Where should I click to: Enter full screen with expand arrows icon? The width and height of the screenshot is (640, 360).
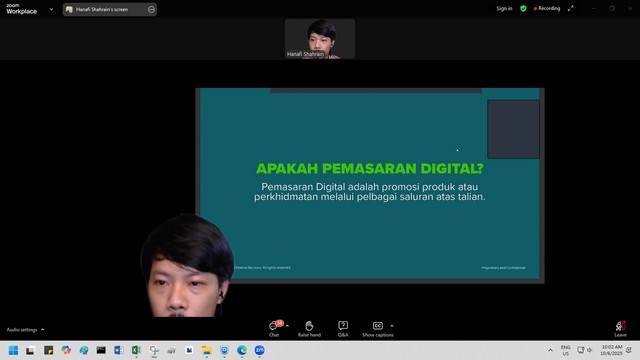click(571, 8)
